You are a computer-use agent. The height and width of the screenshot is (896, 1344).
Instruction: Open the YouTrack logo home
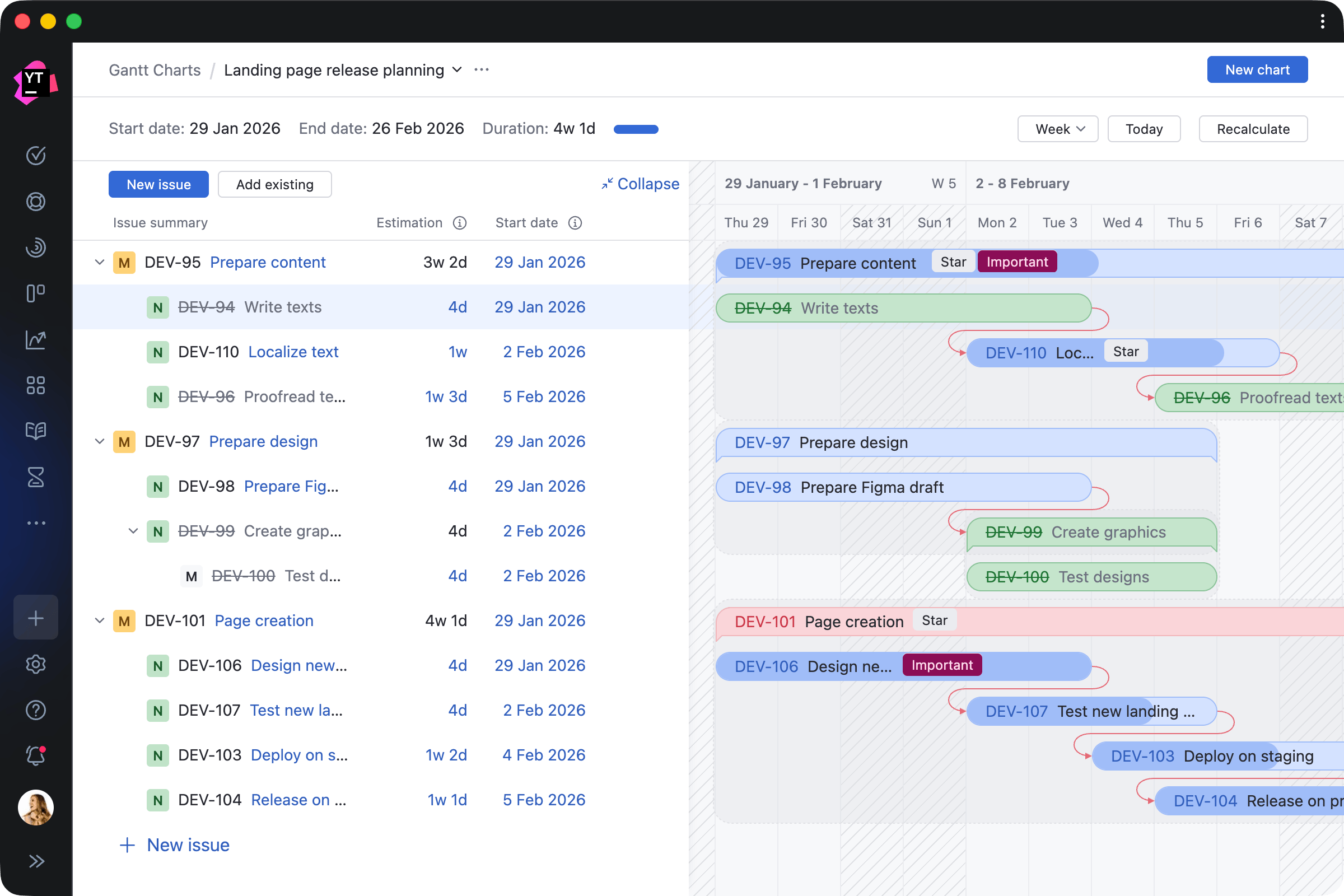[35, 83]
